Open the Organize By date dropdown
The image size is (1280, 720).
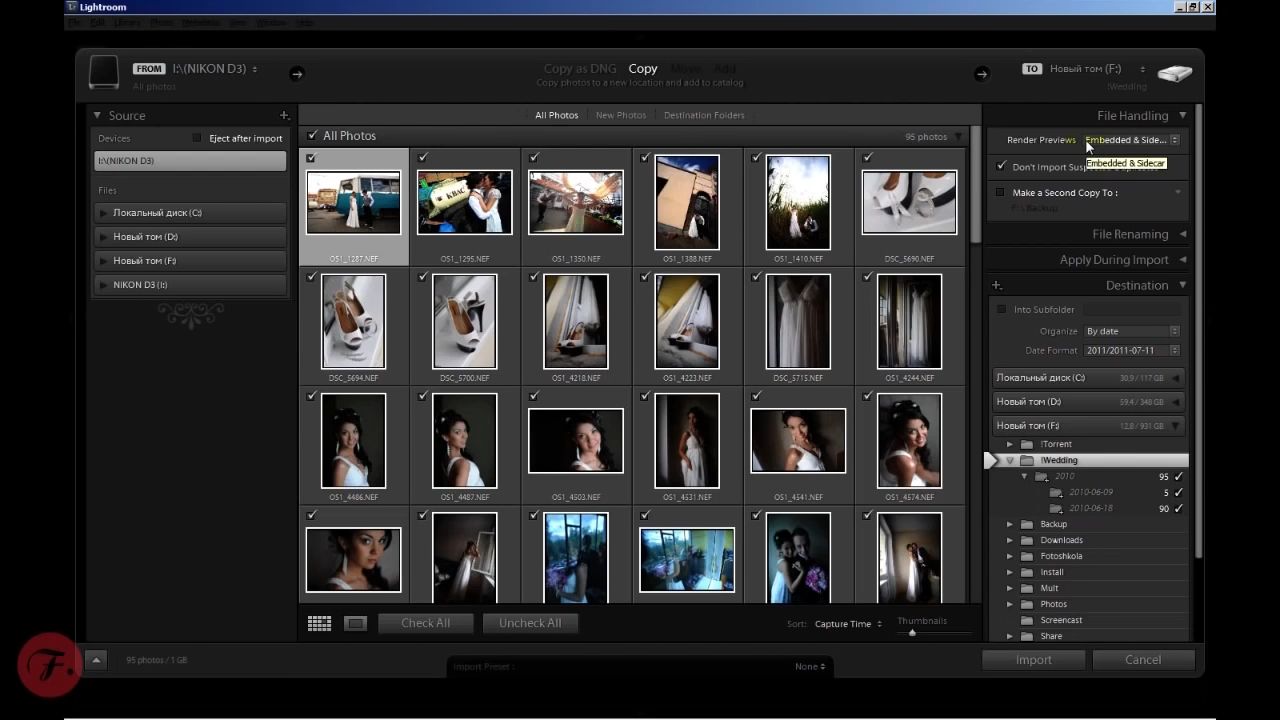1132,331
